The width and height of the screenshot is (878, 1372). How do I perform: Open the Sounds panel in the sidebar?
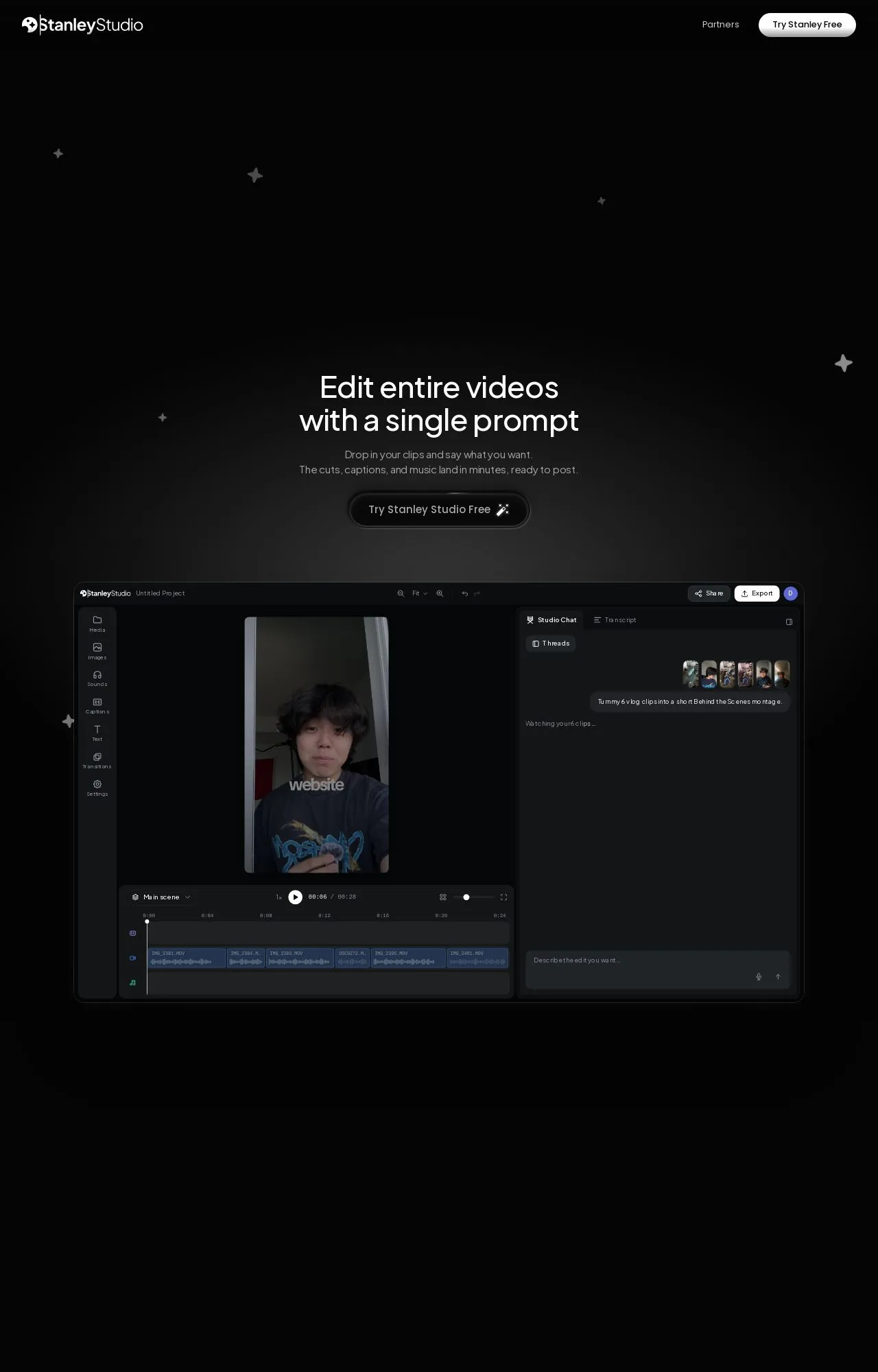coord(97,678)
